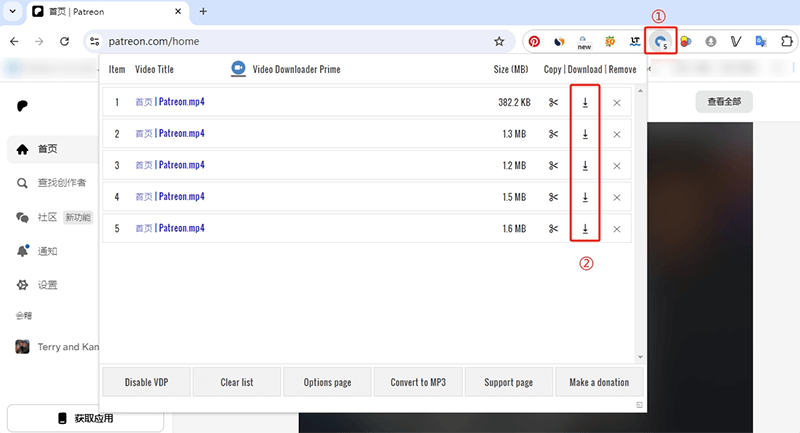Image resolution: width=800 pixels, height=433 pixels.
Task: Remove item 2 from the video list
Action: point(617,135)
